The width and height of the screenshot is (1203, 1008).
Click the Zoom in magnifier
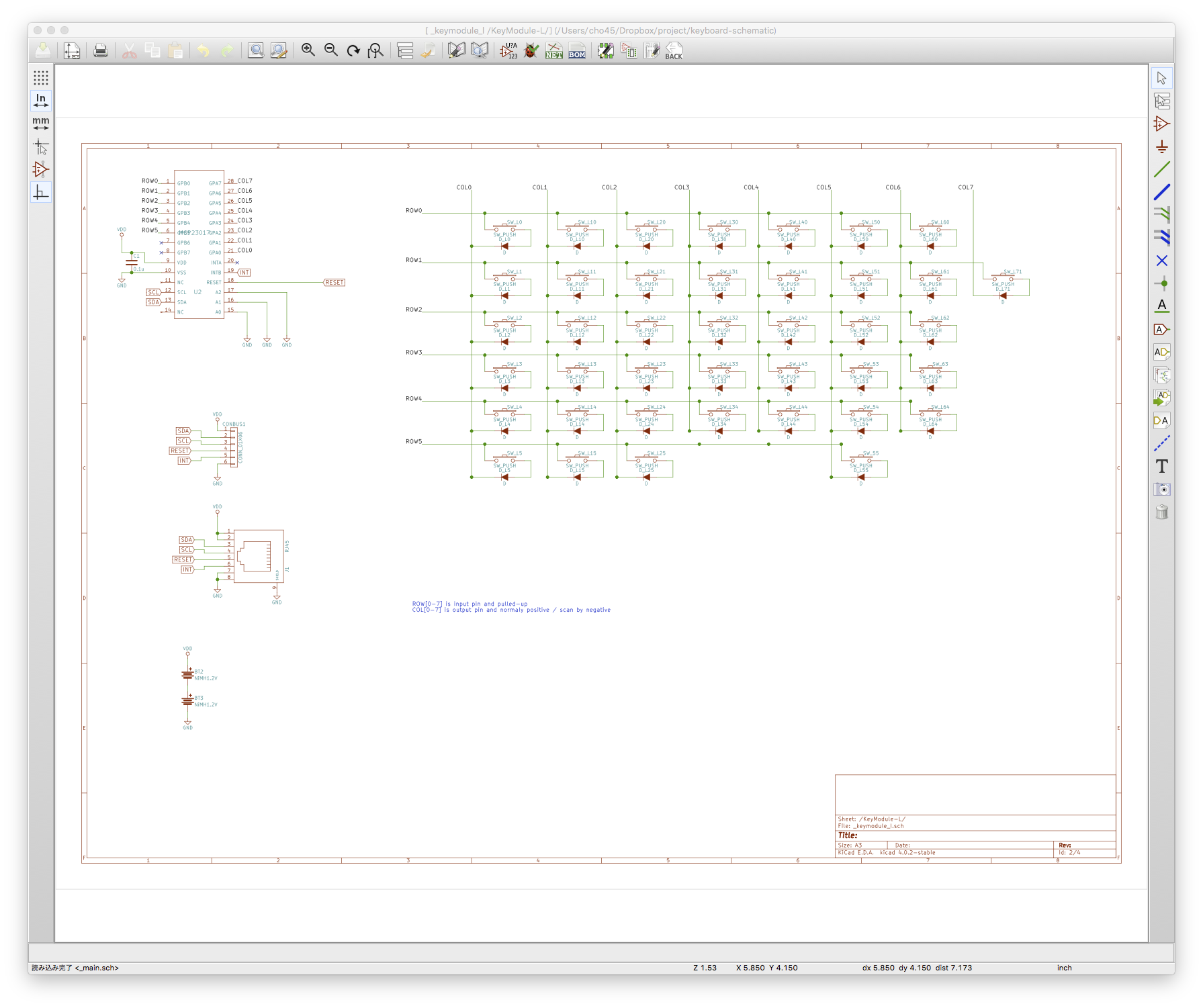(308, 51)
